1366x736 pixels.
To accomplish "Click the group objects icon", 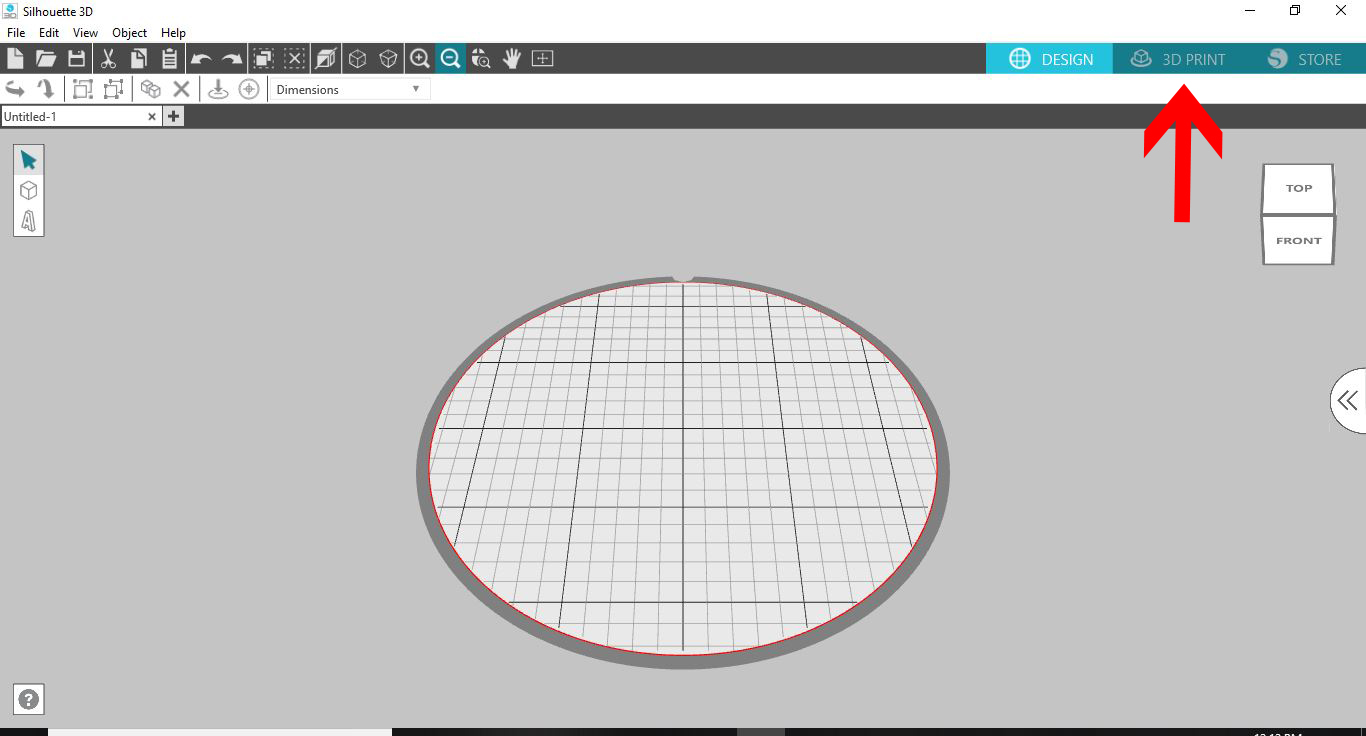I will [83, 89].
